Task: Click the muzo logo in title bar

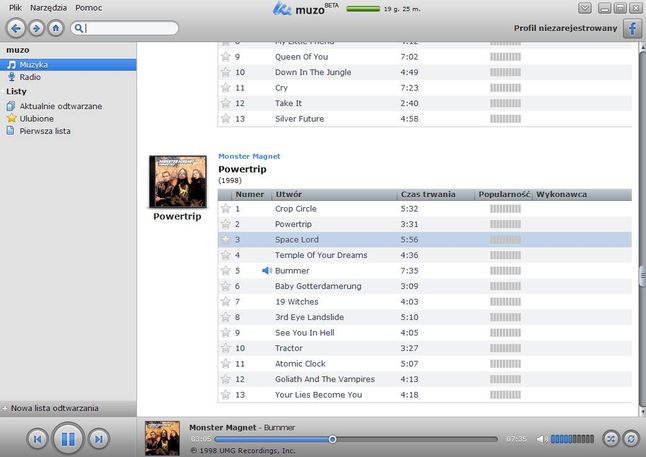Action: click(x=305, y=8)
